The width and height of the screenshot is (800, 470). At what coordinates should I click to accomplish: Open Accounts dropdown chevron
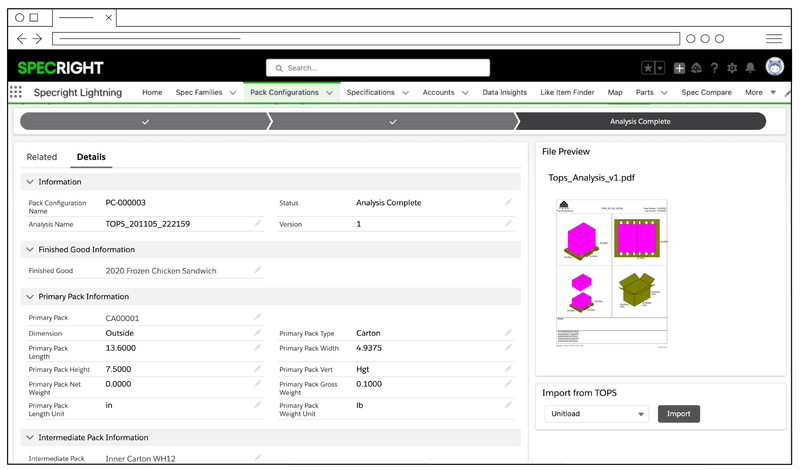pos(465,93)
